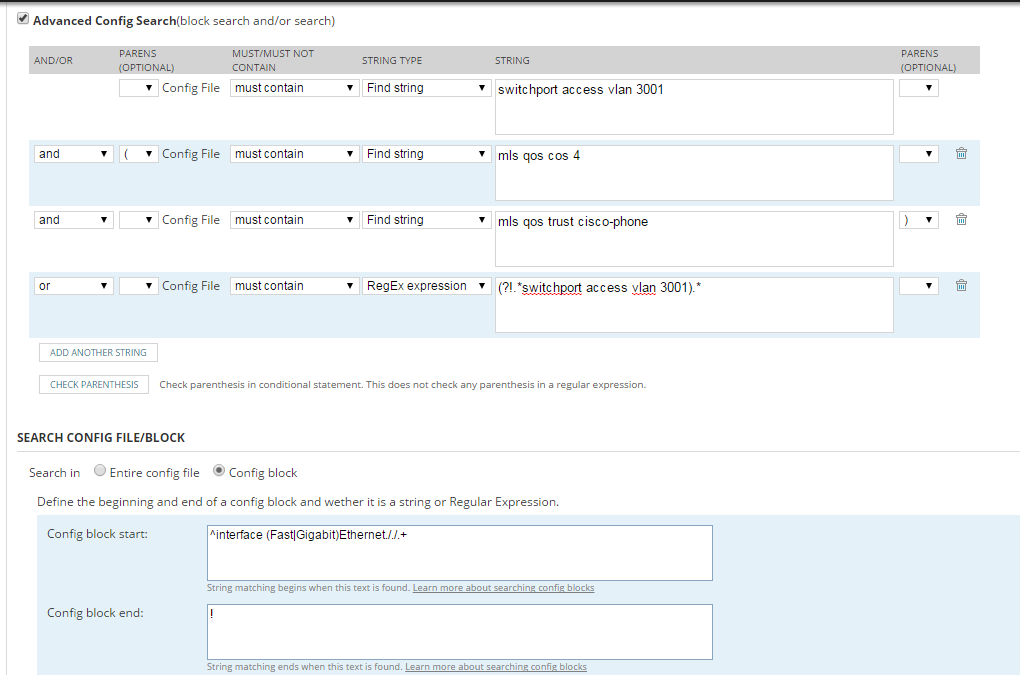Image resolution: width=1020 pixels, height=675 pixels.
Task: Open and/or dropdown for cisco-phone row
Action: click(x=74, y=220)
